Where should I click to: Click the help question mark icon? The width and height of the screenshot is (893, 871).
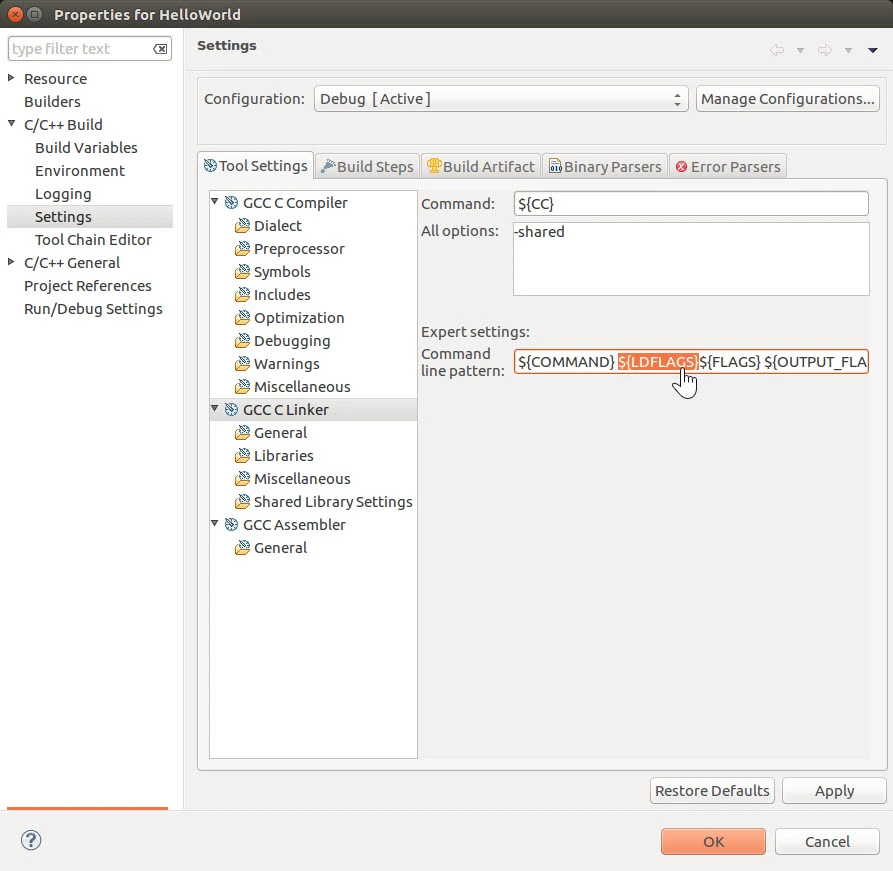pos(31,840)
